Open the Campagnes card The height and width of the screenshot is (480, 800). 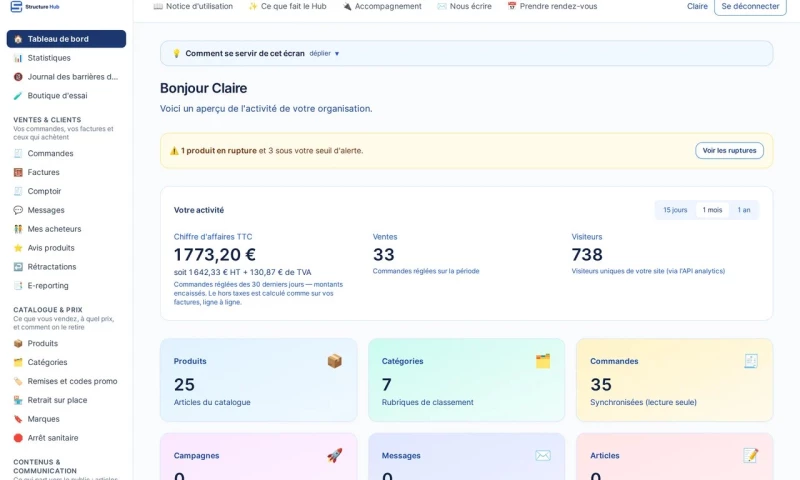(x=259, y=457)
